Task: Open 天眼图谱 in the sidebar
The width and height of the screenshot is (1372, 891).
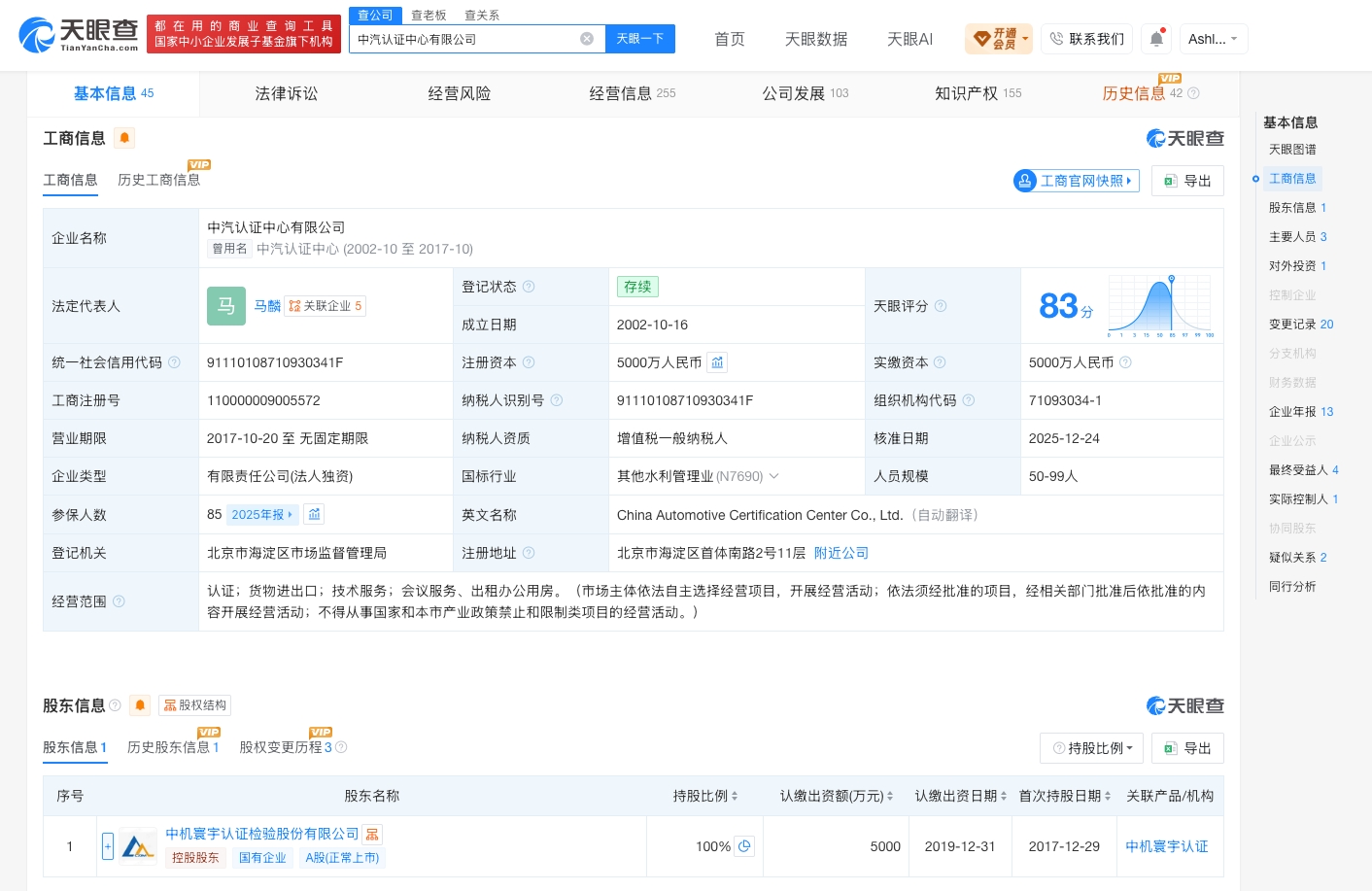Action: [x=1292, y=150]
